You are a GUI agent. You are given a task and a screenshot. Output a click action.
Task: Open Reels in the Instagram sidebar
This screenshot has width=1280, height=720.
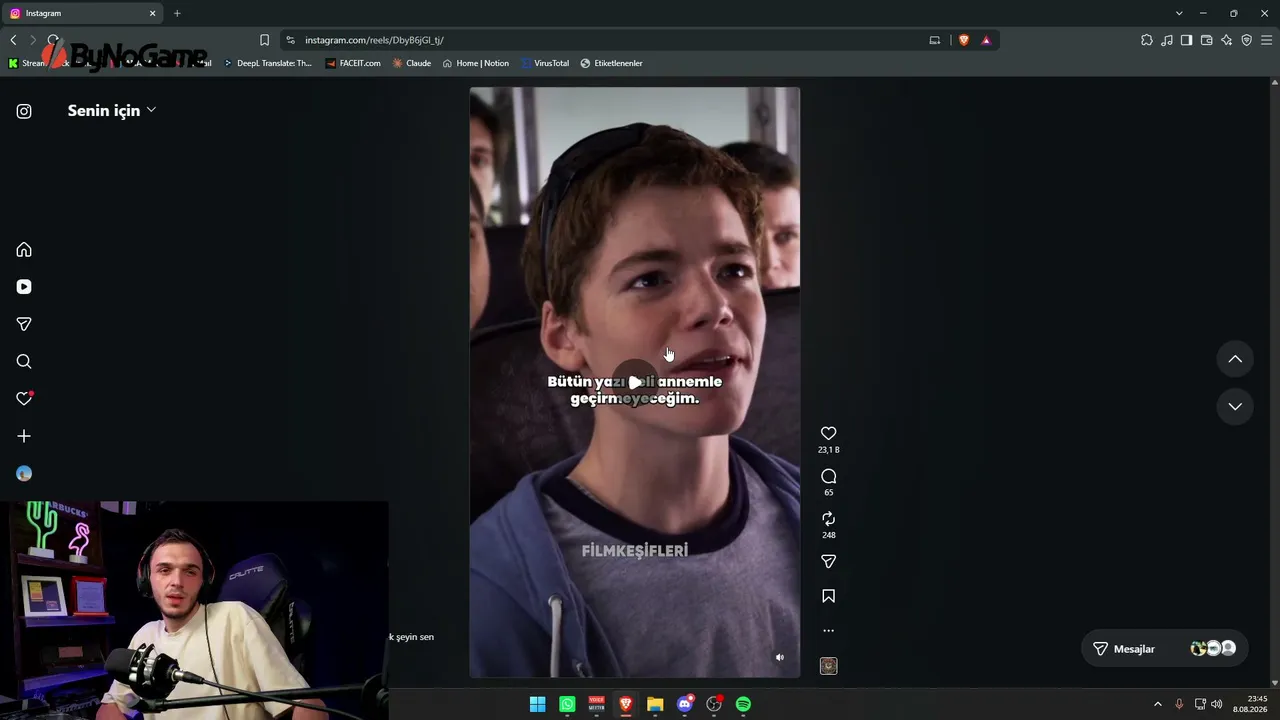(x=24, y=287)
